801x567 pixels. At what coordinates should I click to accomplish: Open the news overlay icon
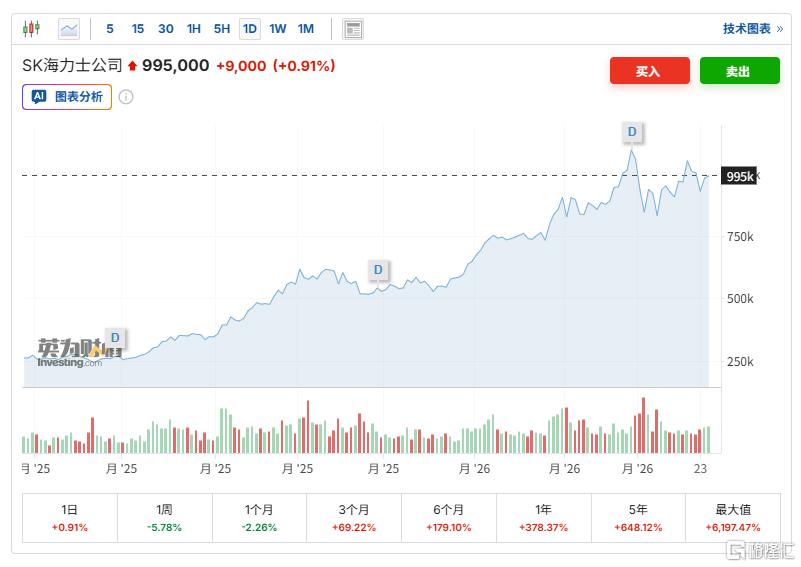pyautogui.click(x=353, y=29)
